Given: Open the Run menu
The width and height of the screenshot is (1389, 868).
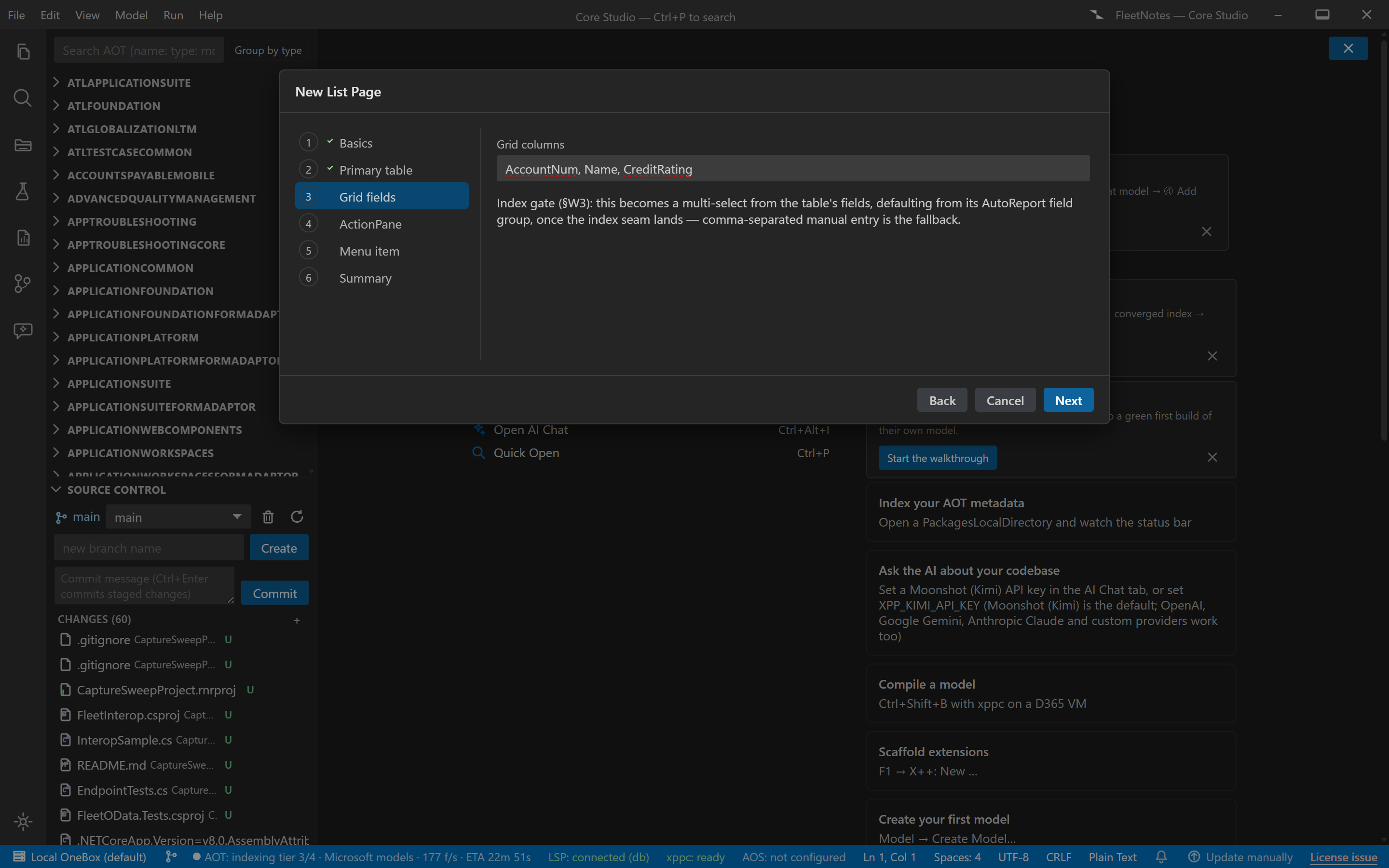Looking at the screenshot, I should pos(173,15).
